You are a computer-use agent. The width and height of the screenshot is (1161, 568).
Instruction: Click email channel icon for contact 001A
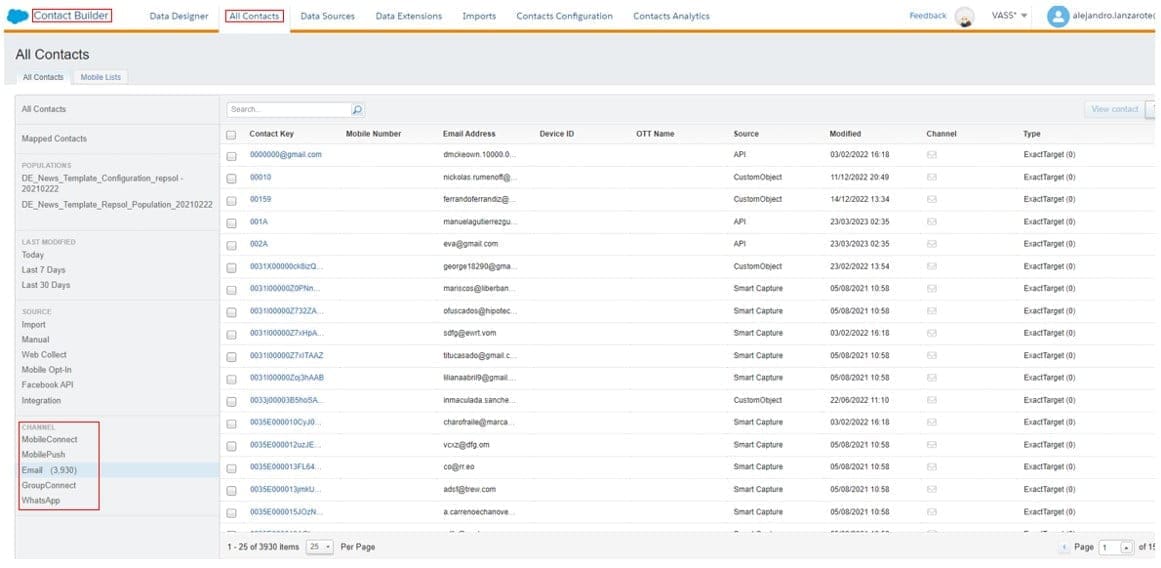pos(932,222)
